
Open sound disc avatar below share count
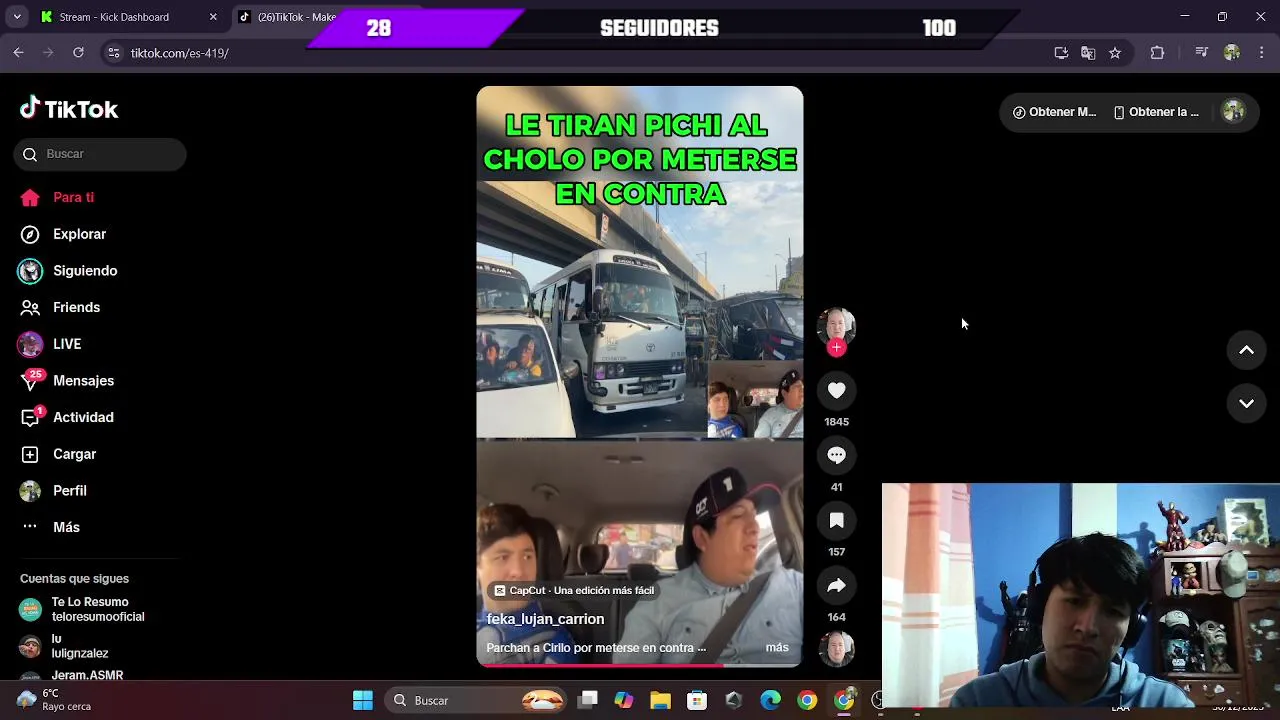[x=837, y=649]
